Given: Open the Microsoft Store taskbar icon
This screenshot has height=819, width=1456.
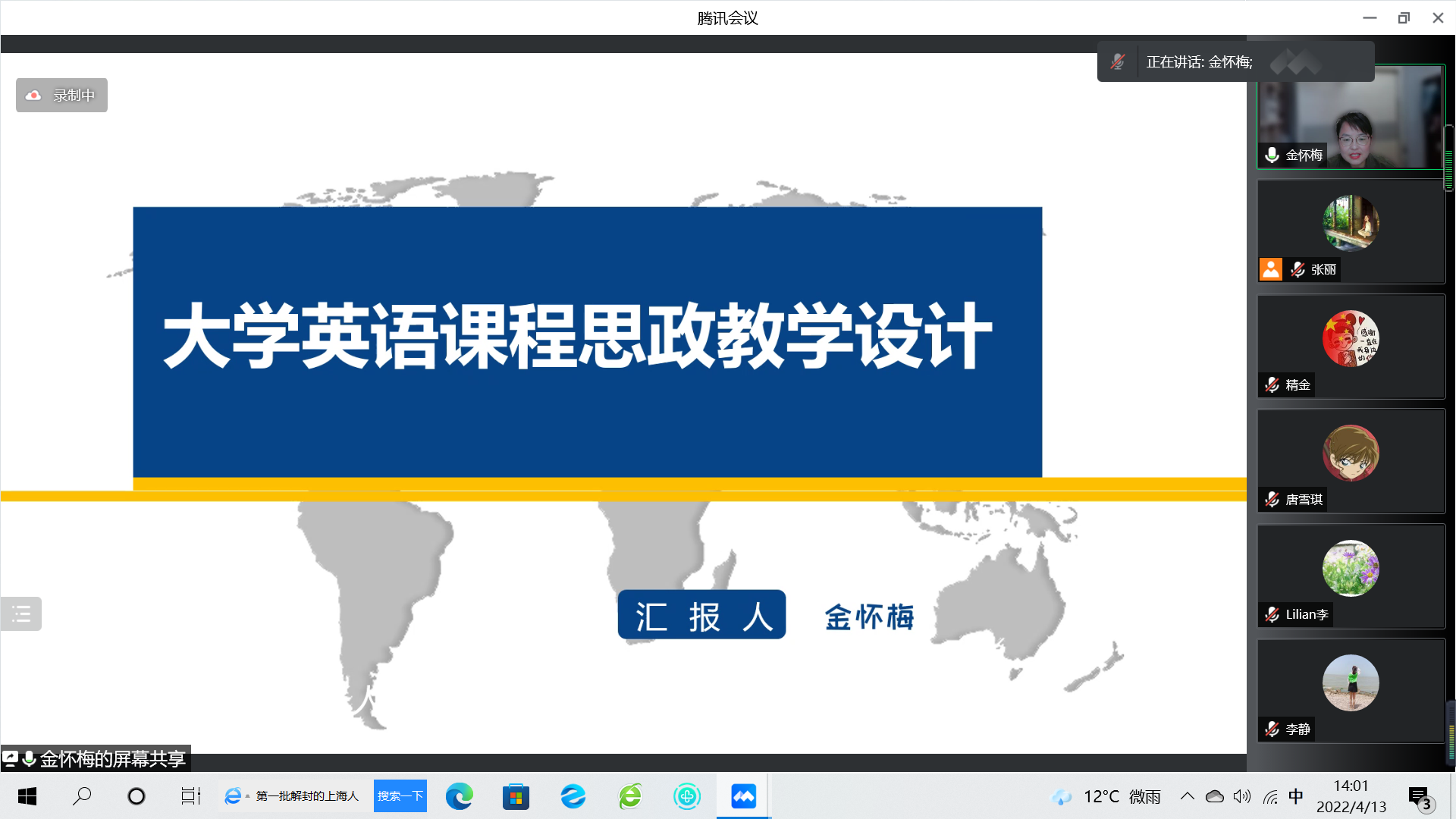Looking at the screenshot, I should (516, 796).
